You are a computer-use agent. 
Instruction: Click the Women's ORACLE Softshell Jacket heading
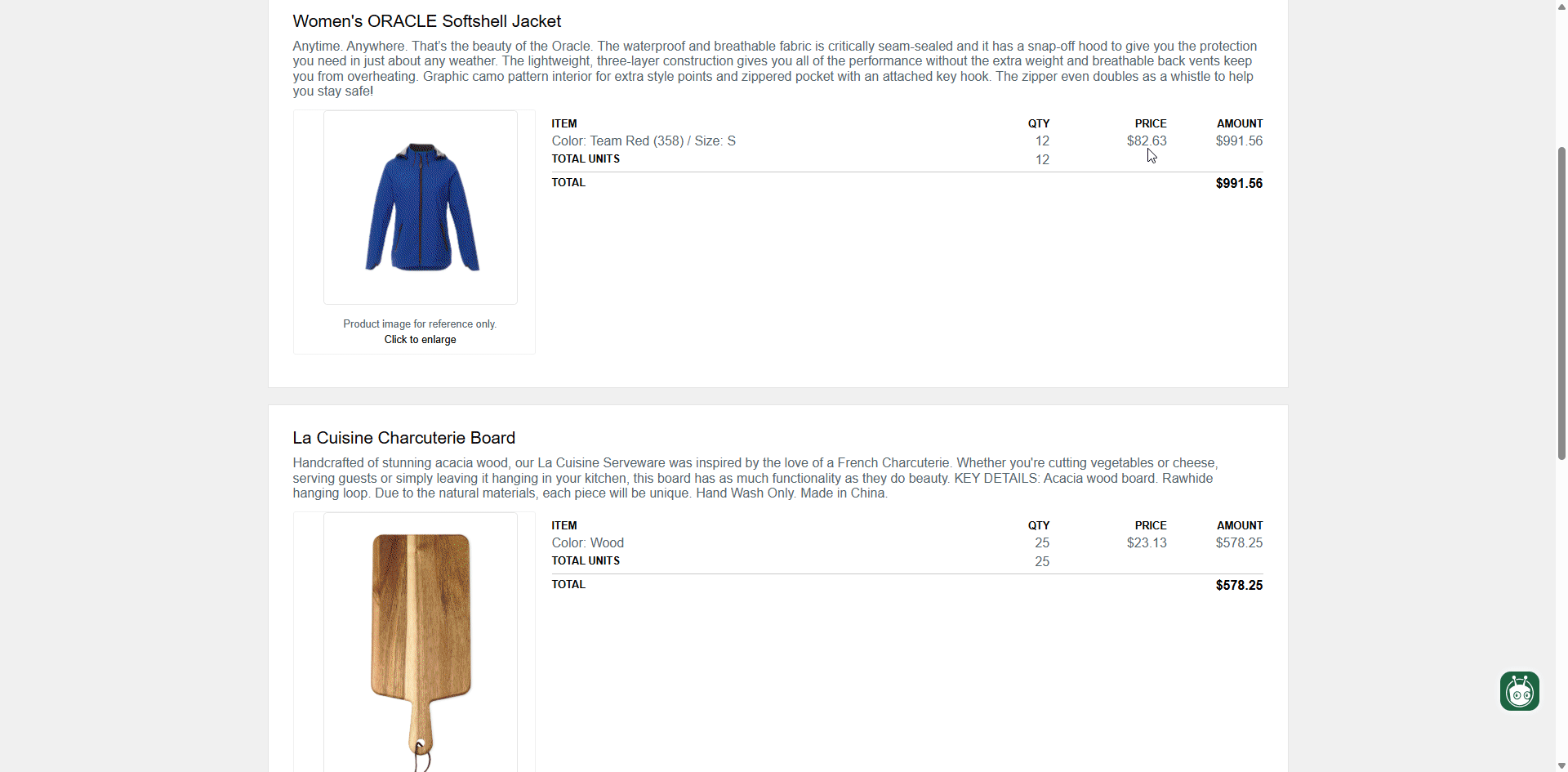tap(426, 21)
